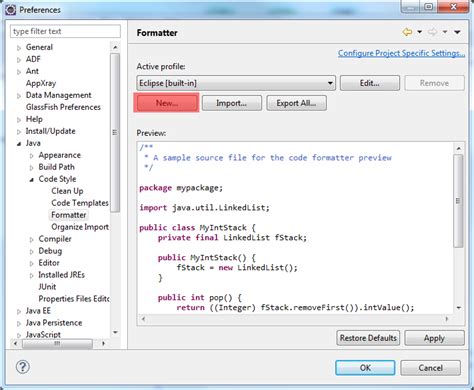Viewport: 474px width, 390px height.
Task: Click the forward navigation arrow icon
Action: point(432,32)
